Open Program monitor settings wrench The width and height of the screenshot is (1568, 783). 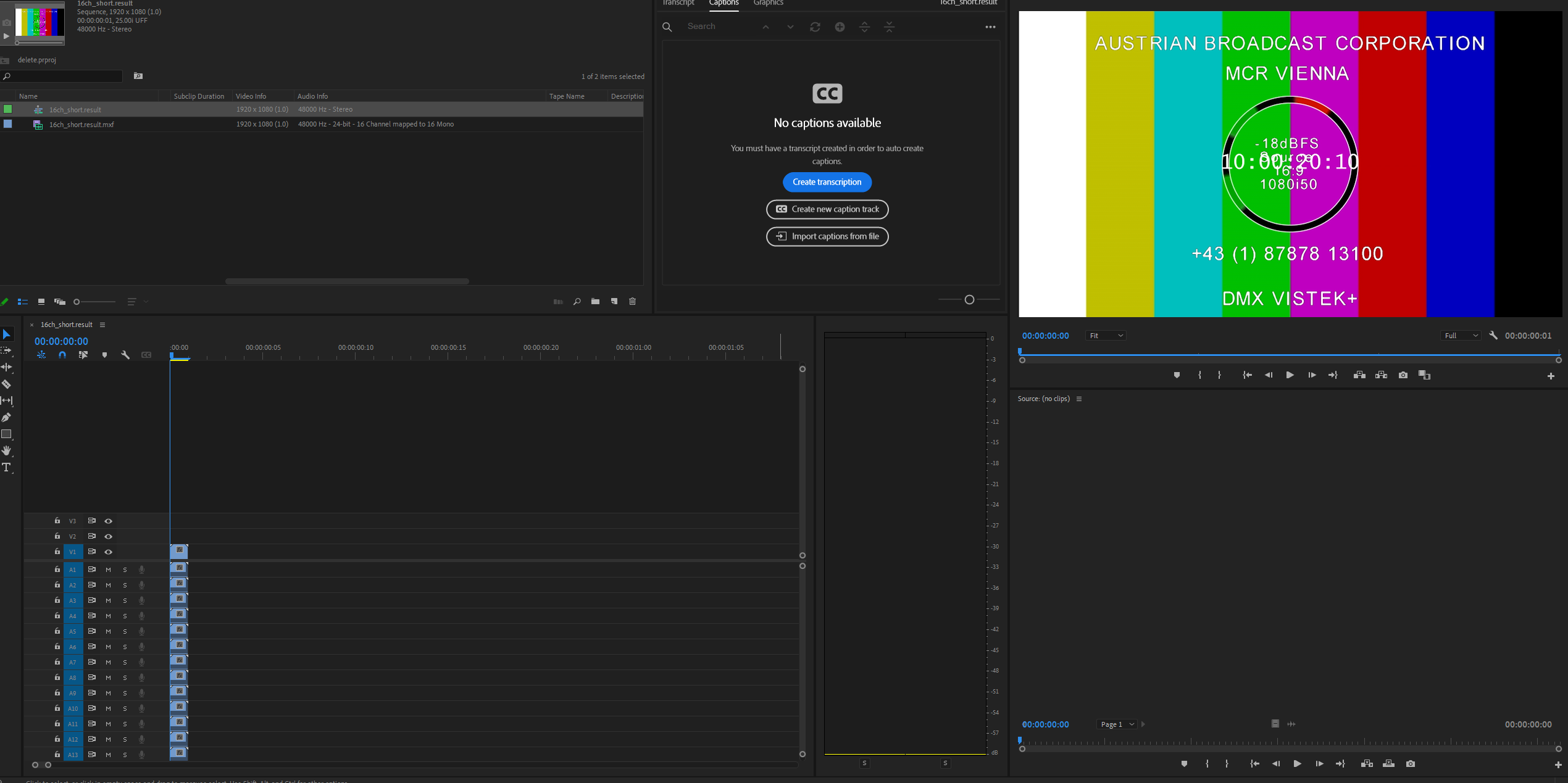point(1493,336)
